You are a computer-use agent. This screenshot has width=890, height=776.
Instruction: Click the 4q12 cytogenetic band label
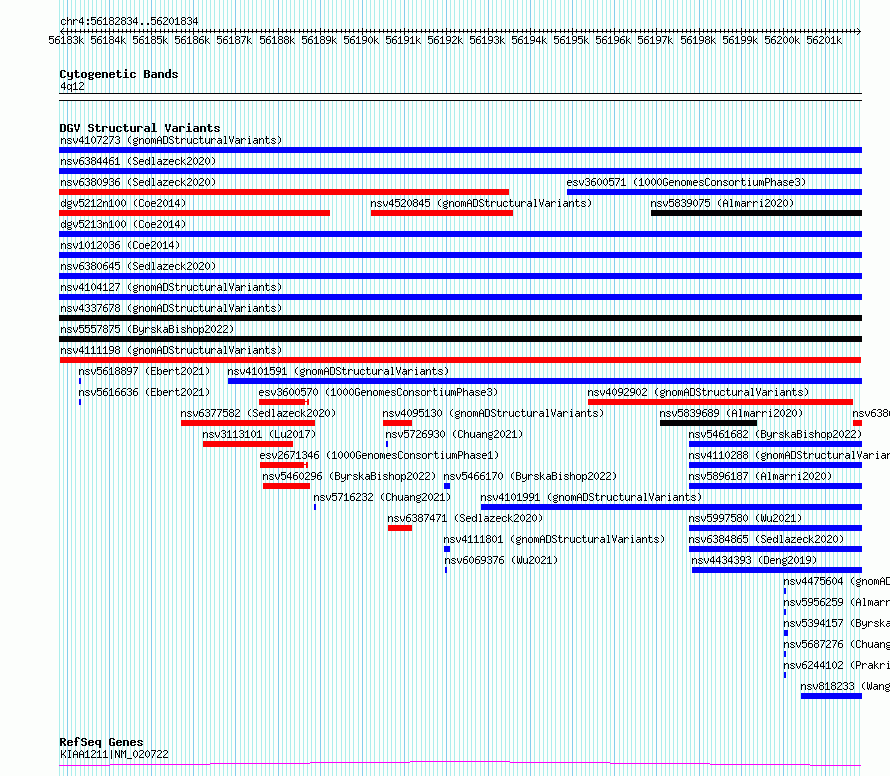click(72, 86)
